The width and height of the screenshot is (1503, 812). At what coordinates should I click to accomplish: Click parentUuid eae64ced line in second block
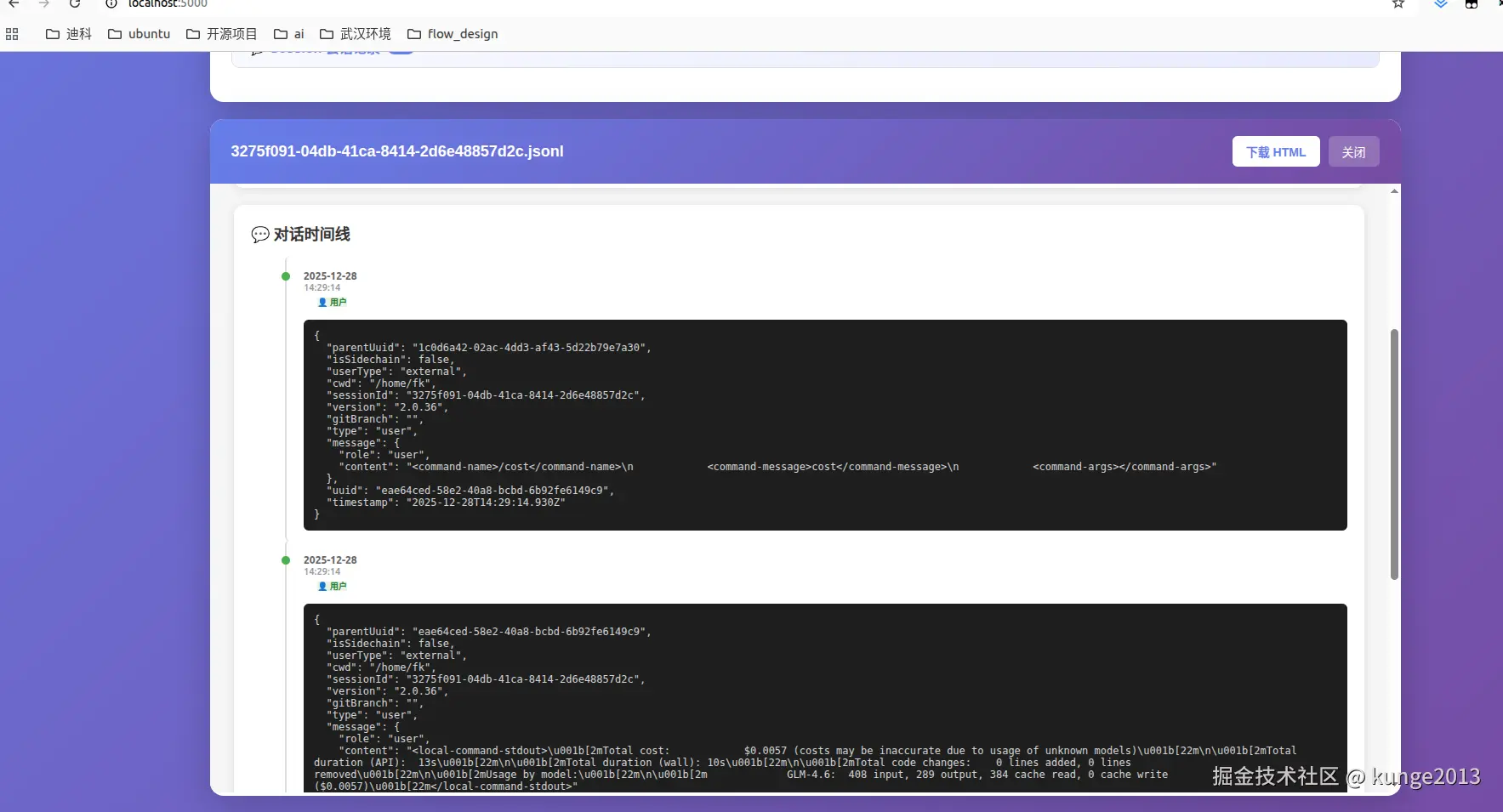coord(489,632)
